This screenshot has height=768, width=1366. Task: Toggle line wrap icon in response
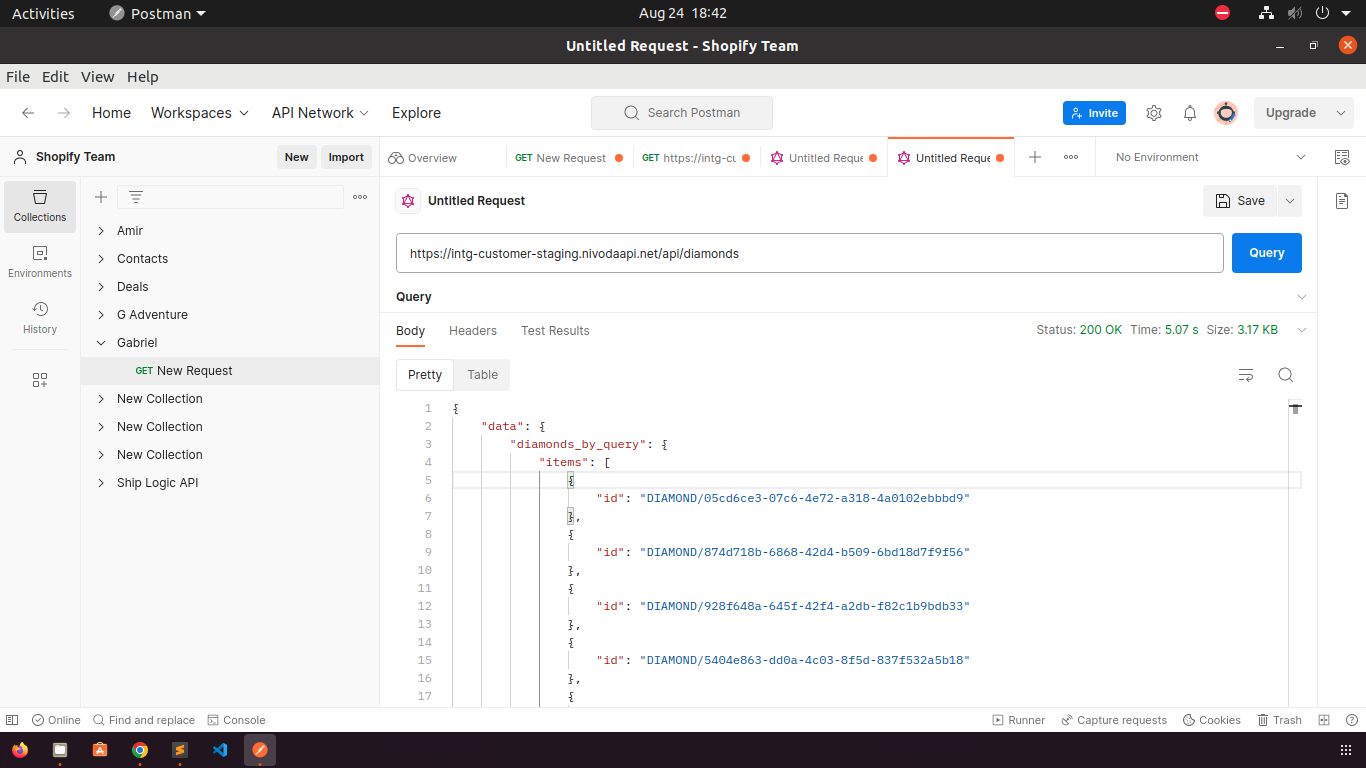(x=1246, y=375)
